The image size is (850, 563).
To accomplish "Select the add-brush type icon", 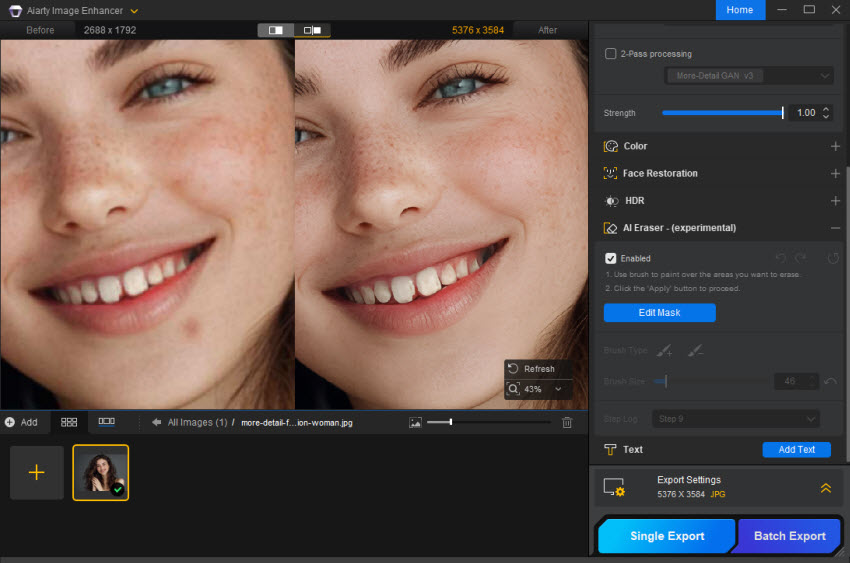I will (665, 351).
